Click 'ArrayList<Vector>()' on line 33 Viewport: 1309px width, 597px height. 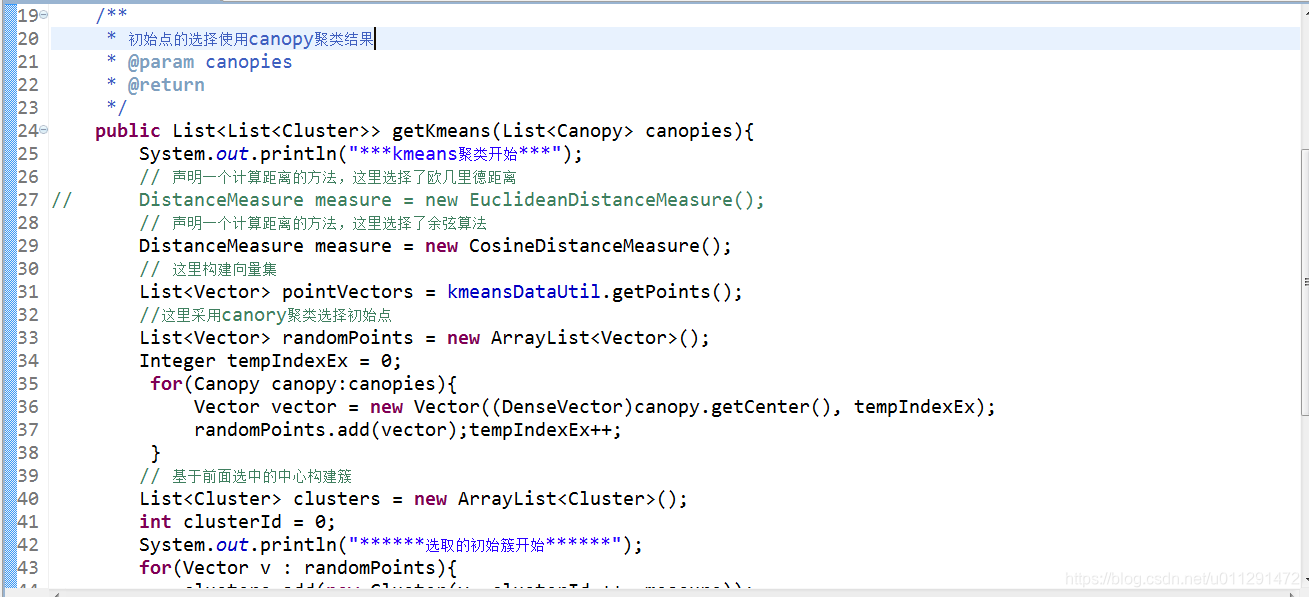[x=595, y=338]
